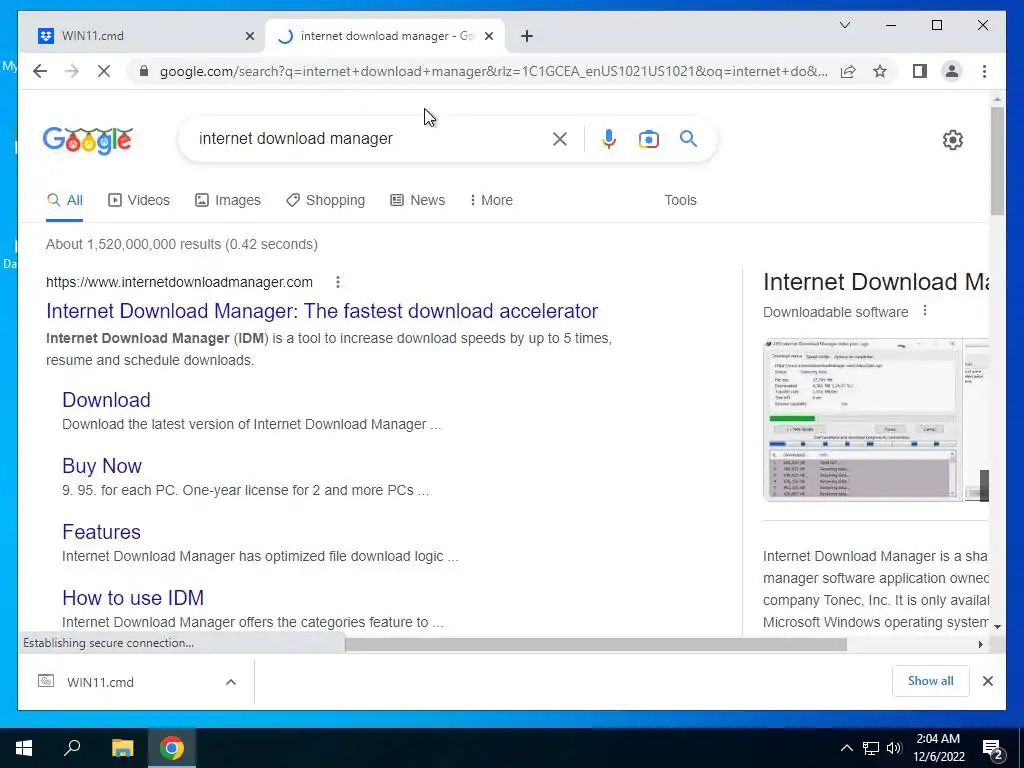The width and height of the screenshot is (1024, 768).
Task: Open Windows taskbar search
Action: point(72,748)
